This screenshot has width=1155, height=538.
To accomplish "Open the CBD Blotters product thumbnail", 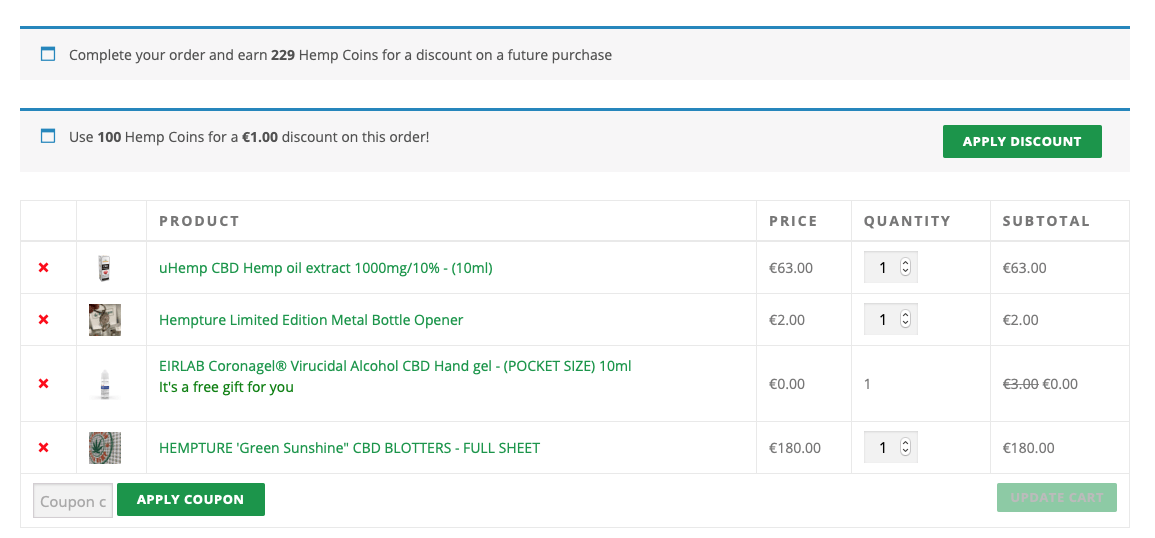I will tap(105, 448).
